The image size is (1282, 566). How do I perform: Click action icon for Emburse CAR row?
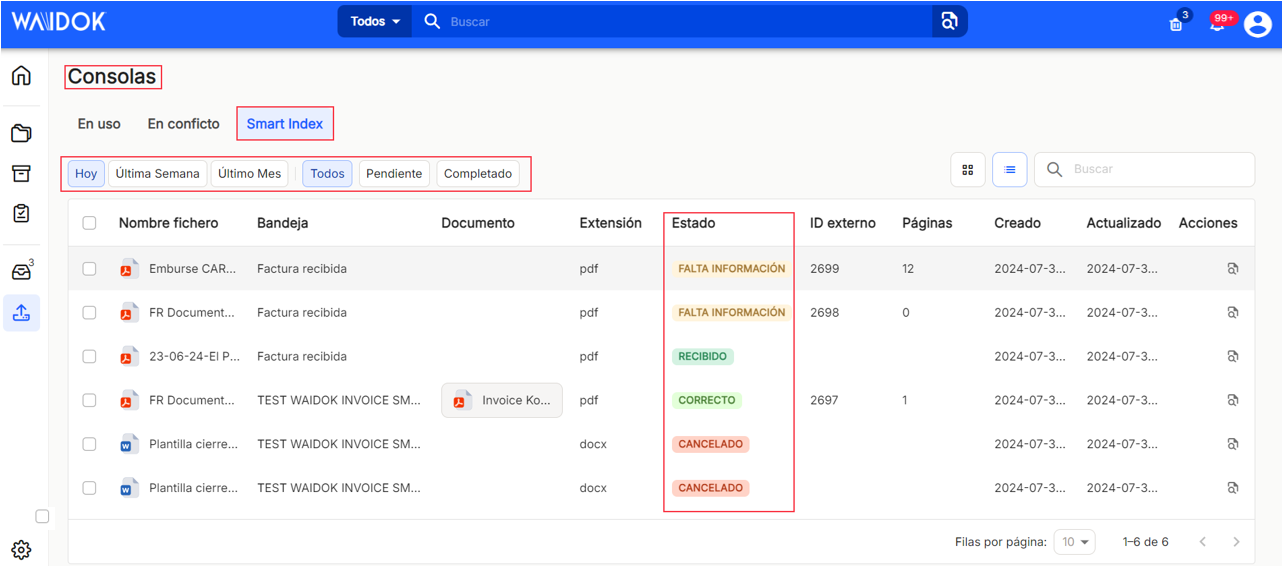(1233, 269)
